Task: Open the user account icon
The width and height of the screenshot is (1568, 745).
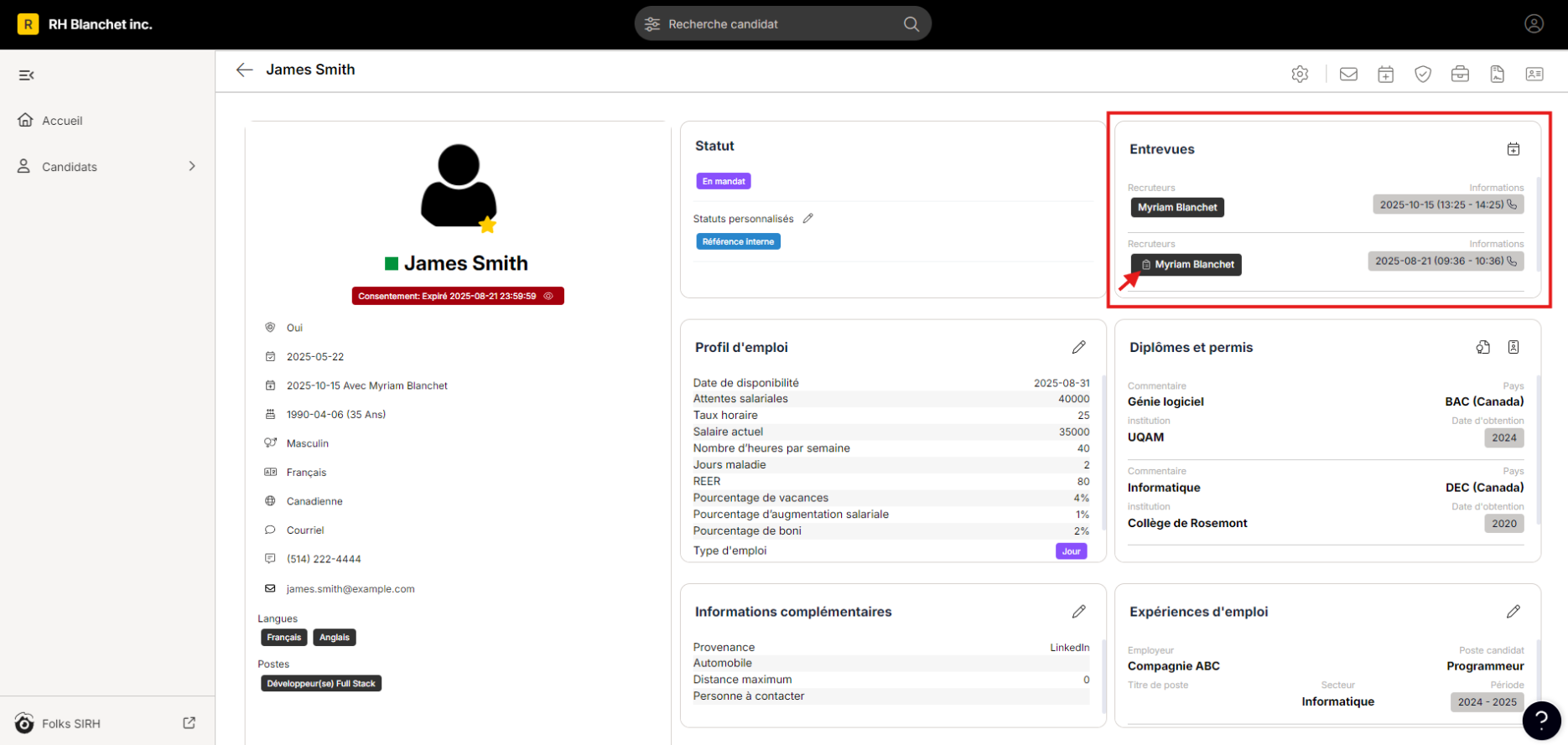Action: click(x=1534, y=24)
